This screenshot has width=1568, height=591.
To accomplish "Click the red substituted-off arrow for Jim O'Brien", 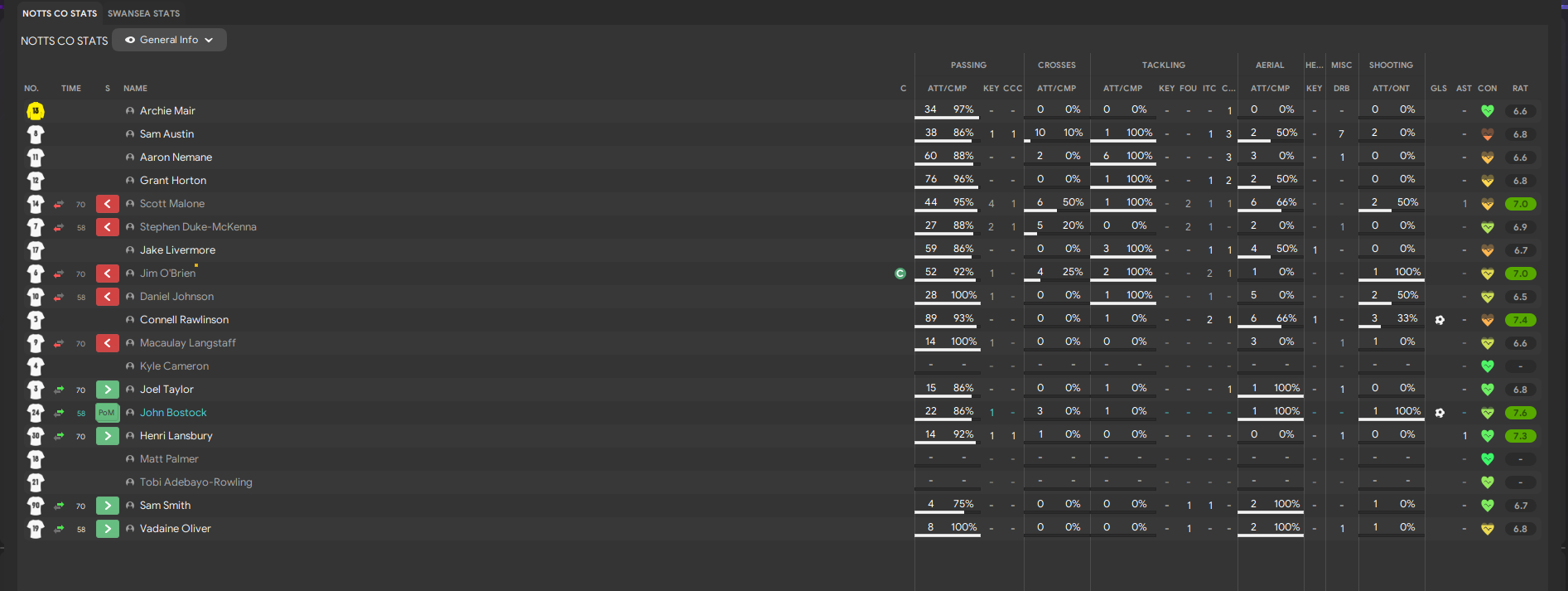I will coord(108,273).
